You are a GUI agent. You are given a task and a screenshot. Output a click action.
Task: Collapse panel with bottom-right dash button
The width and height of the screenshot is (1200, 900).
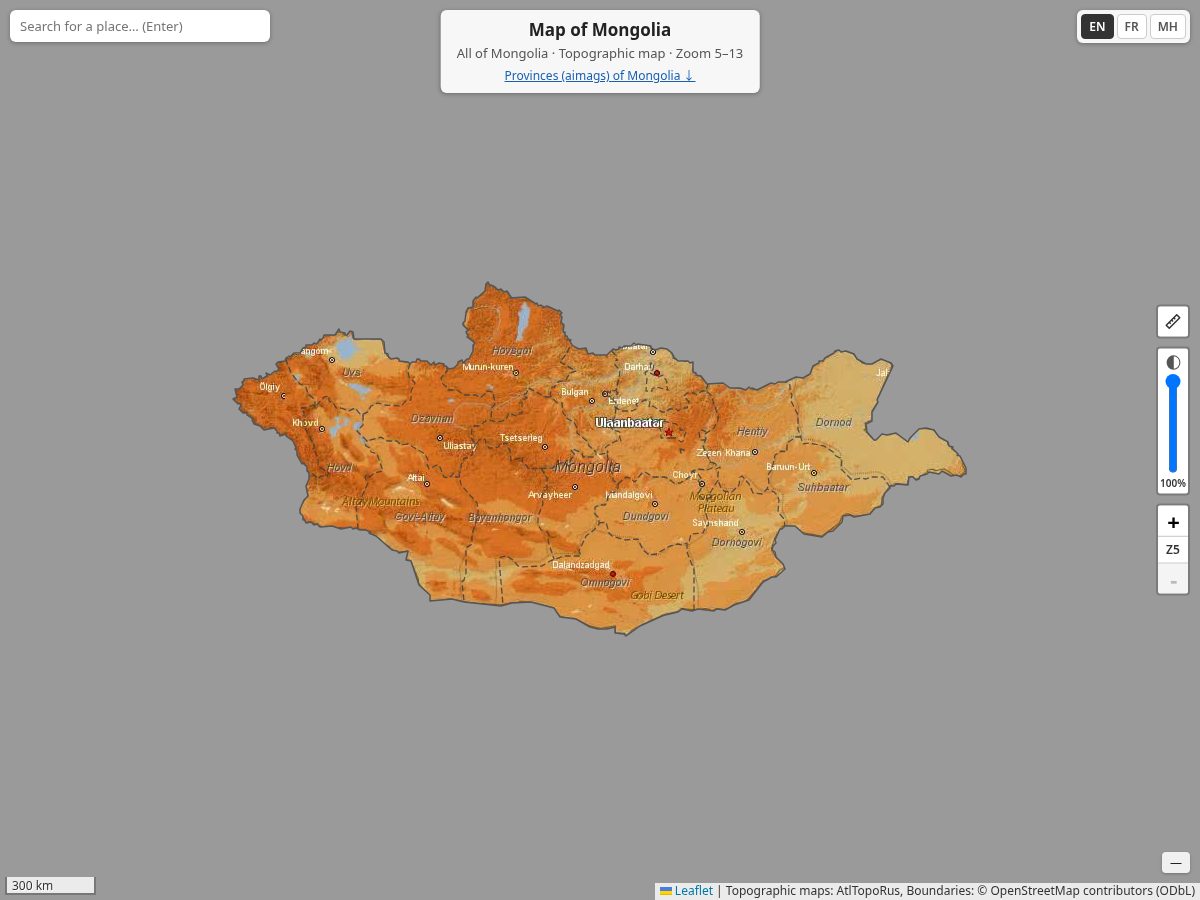click(x=1176, y=862)
